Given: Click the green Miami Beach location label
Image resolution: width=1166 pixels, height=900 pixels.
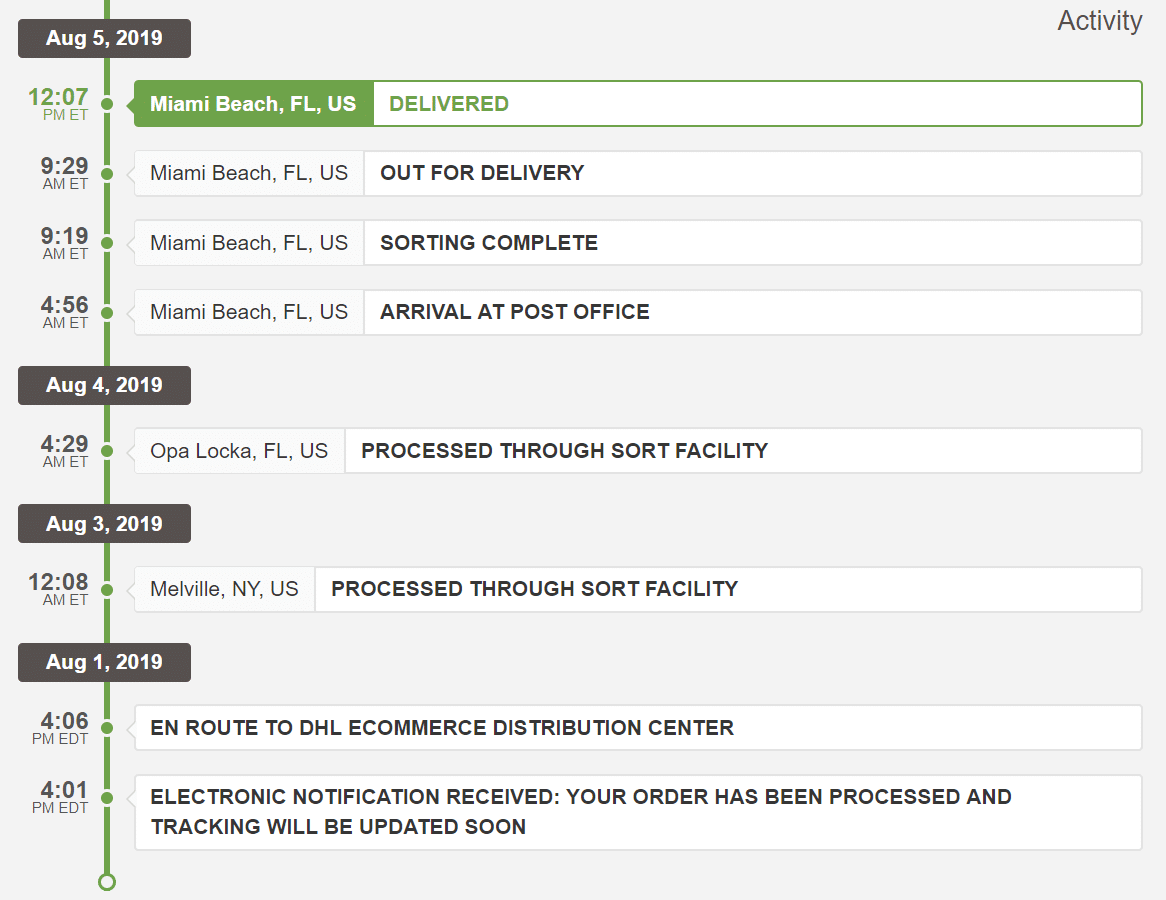Looking at the screenshot, I should point(253,104).
